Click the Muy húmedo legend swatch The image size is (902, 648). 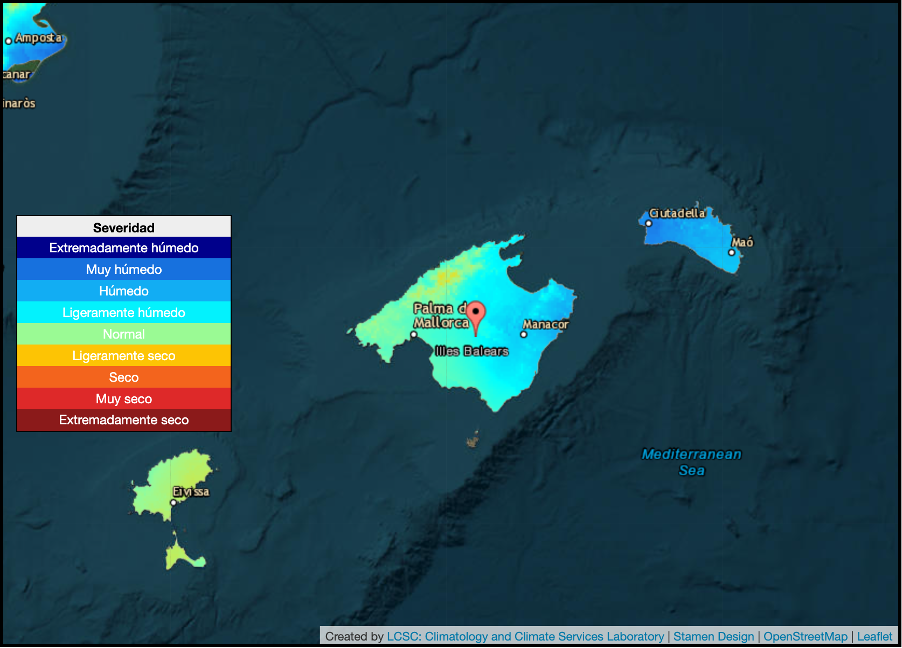(x=124, y=270)
